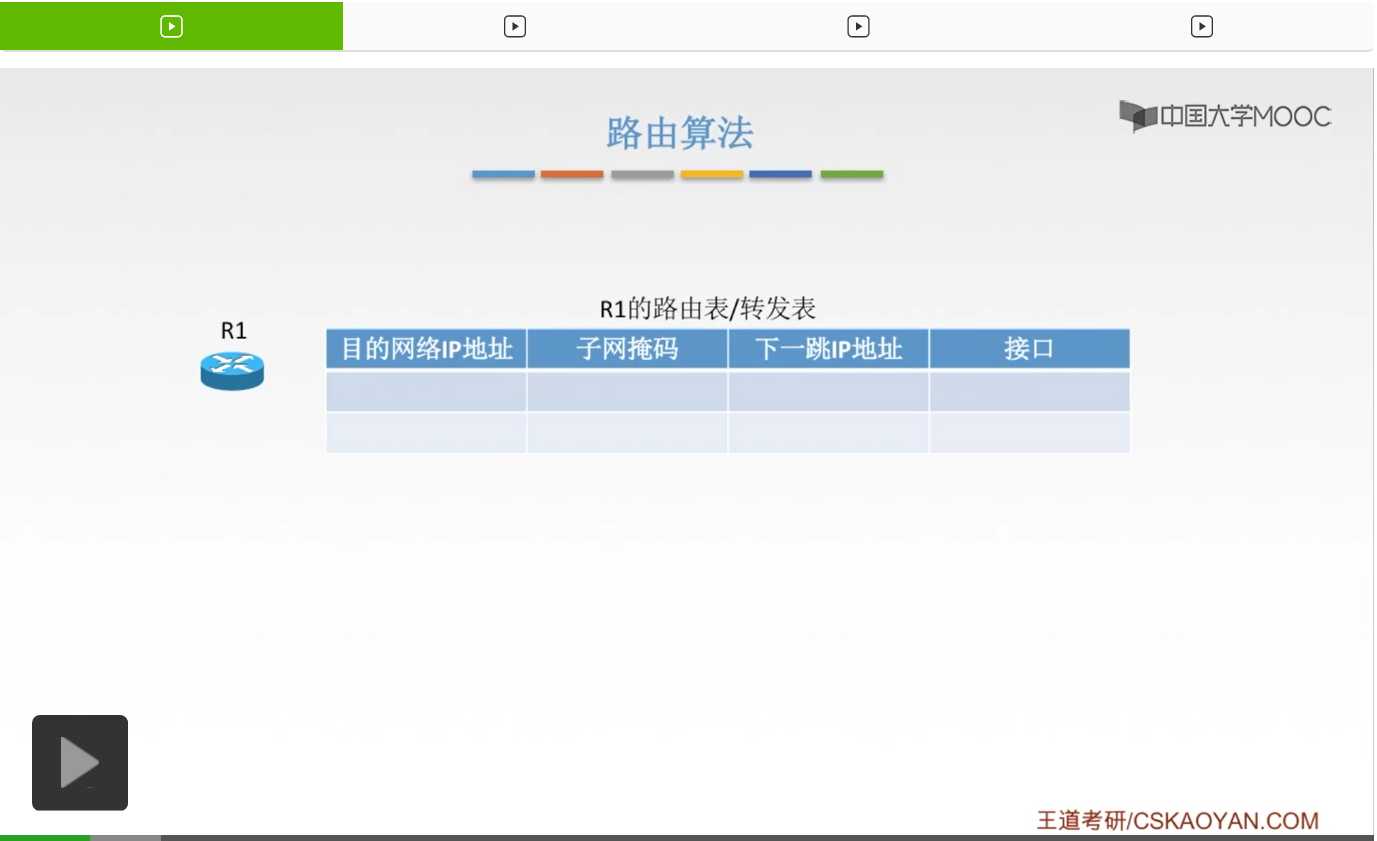This screenshot has height=841, width=1377.
Task: Click the R1的路由表/转发表 caption
Action: point(707,309)
